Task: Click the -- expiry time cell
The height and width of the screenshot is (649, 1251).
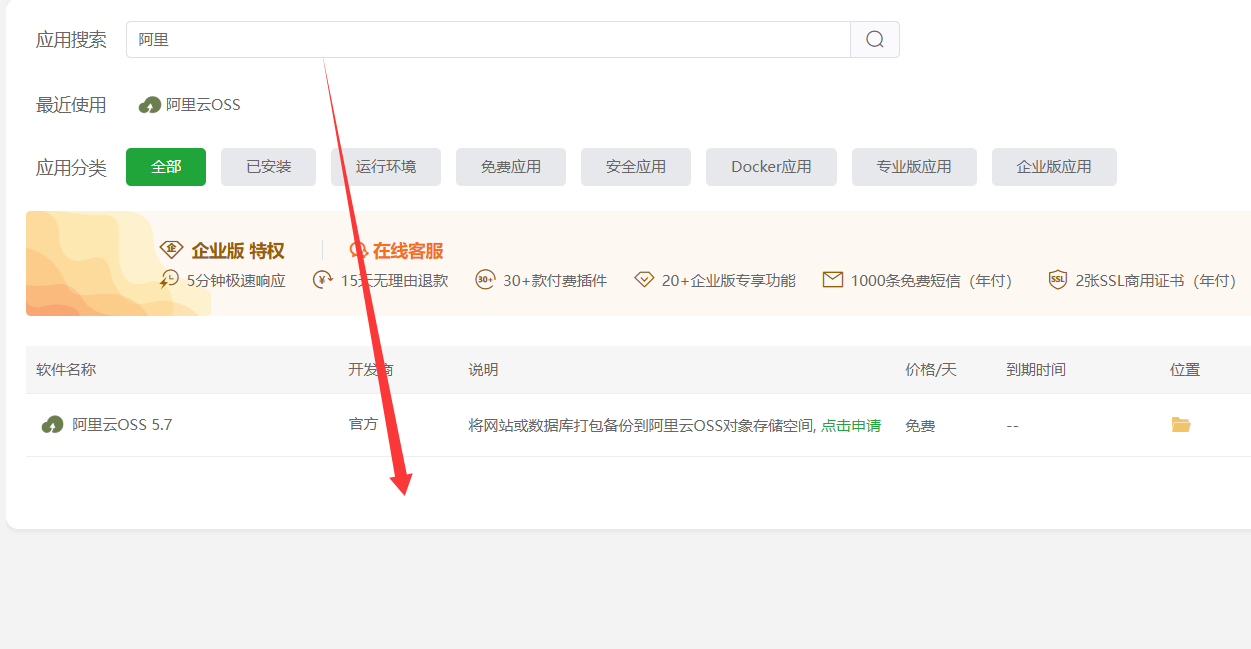Action: [1012, 426]
